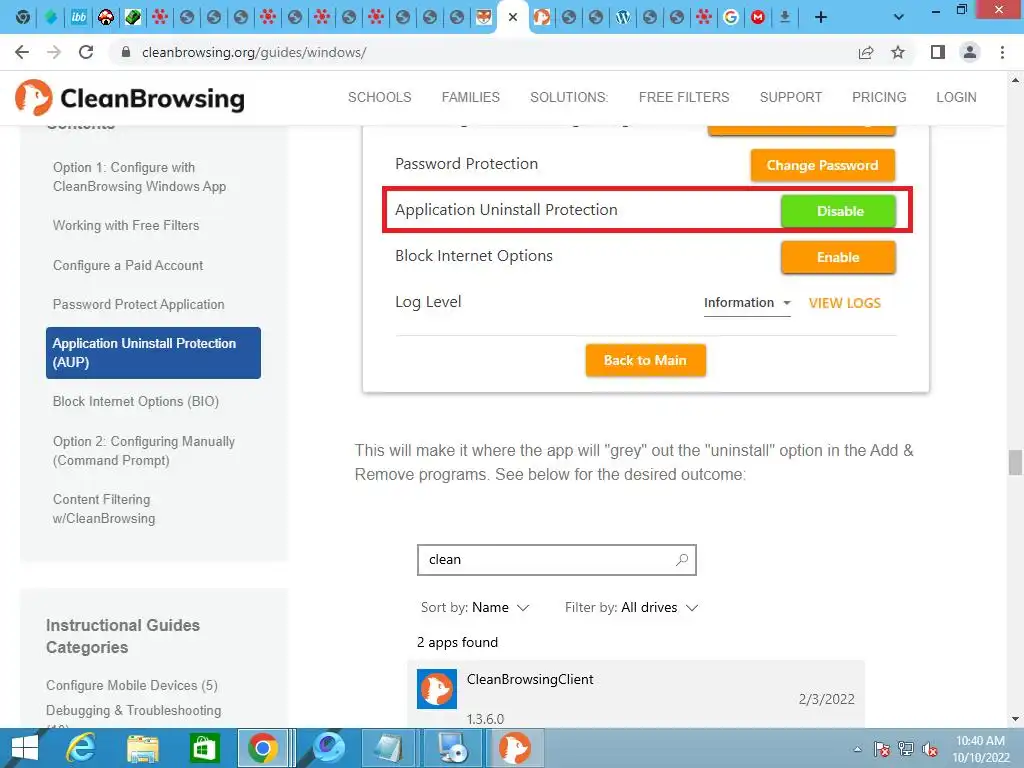Switch to the WordPress tab
This screenshot has width=1024, height=768.
coord(622,18)
